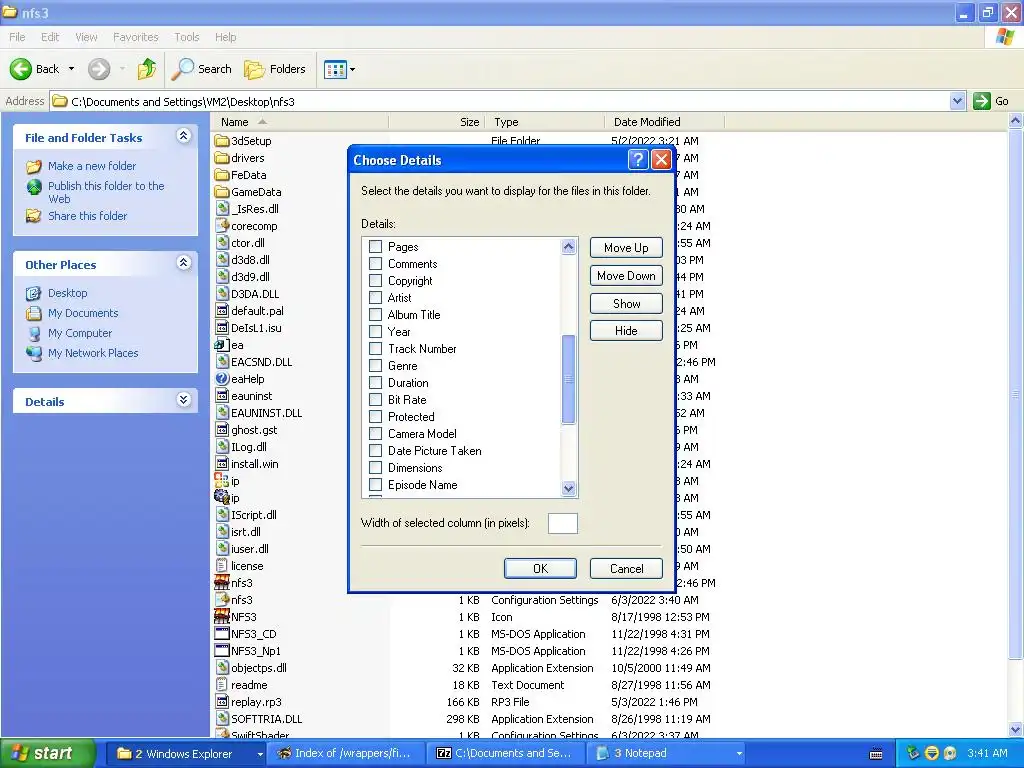Click the Make a new folder icon
The height and width of the screenshot is (768, 1024).
tap(34, 167)
